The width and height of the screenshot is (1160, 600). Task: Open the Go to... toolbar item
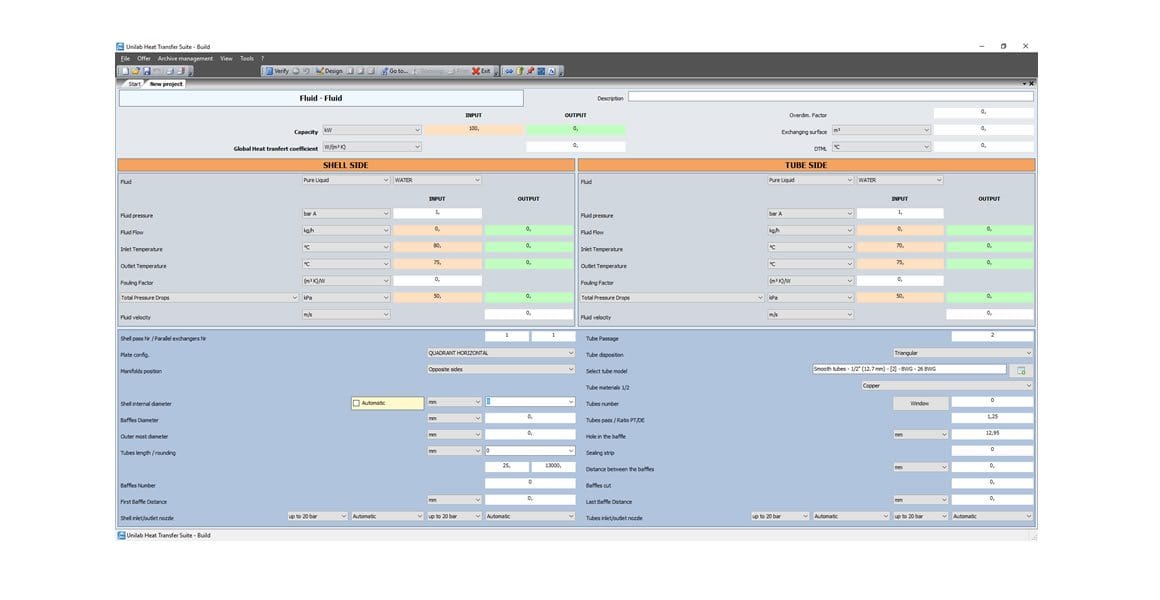[394, 71]
